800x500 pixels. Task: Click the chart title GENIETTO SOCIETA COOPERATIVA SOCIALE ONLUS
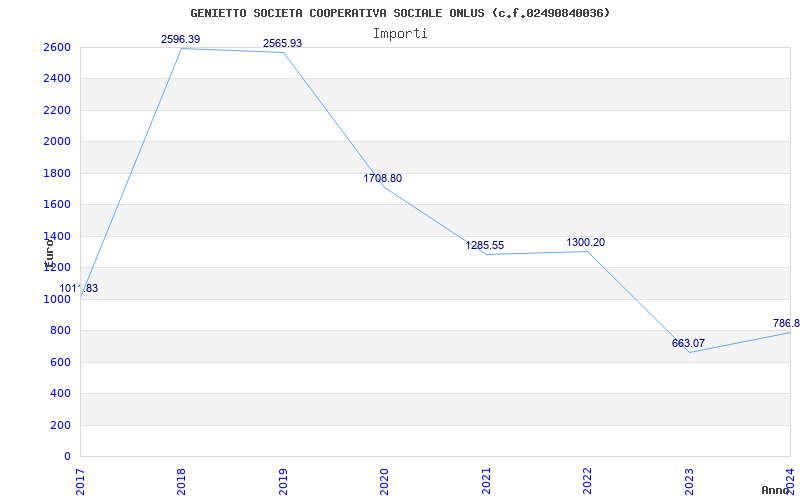click(x=400, y=13)
